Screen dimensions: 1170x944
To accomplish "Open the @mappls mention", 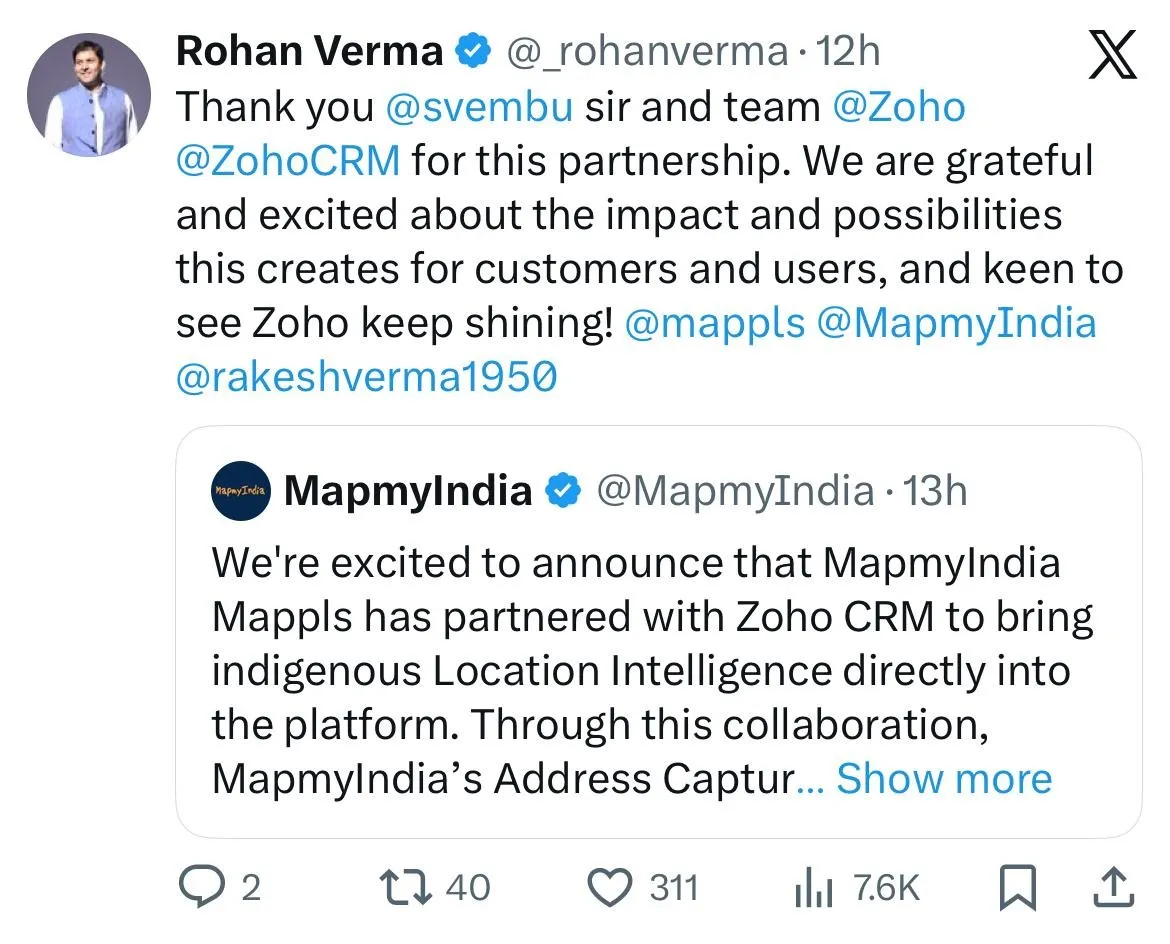I will pos(715,323).
